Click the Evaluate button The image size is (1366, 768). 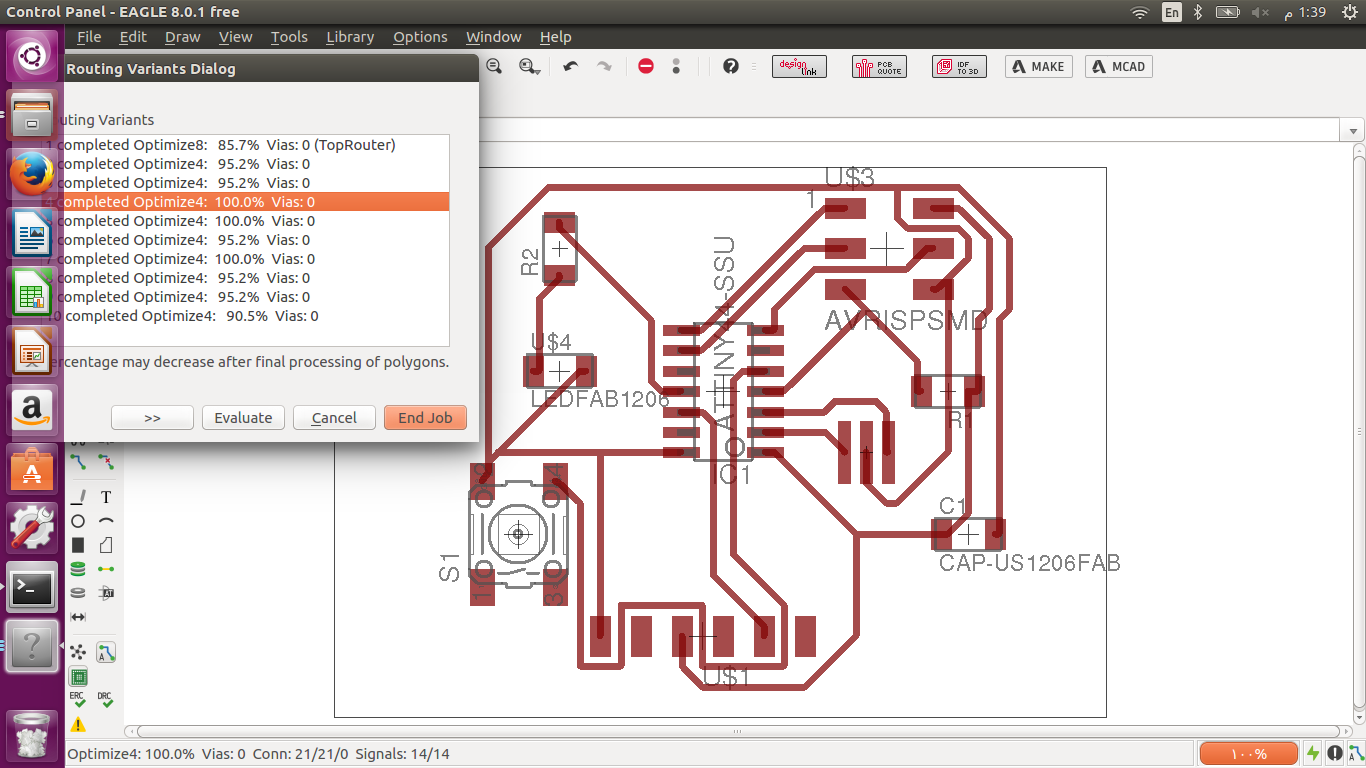pos(243,418)
